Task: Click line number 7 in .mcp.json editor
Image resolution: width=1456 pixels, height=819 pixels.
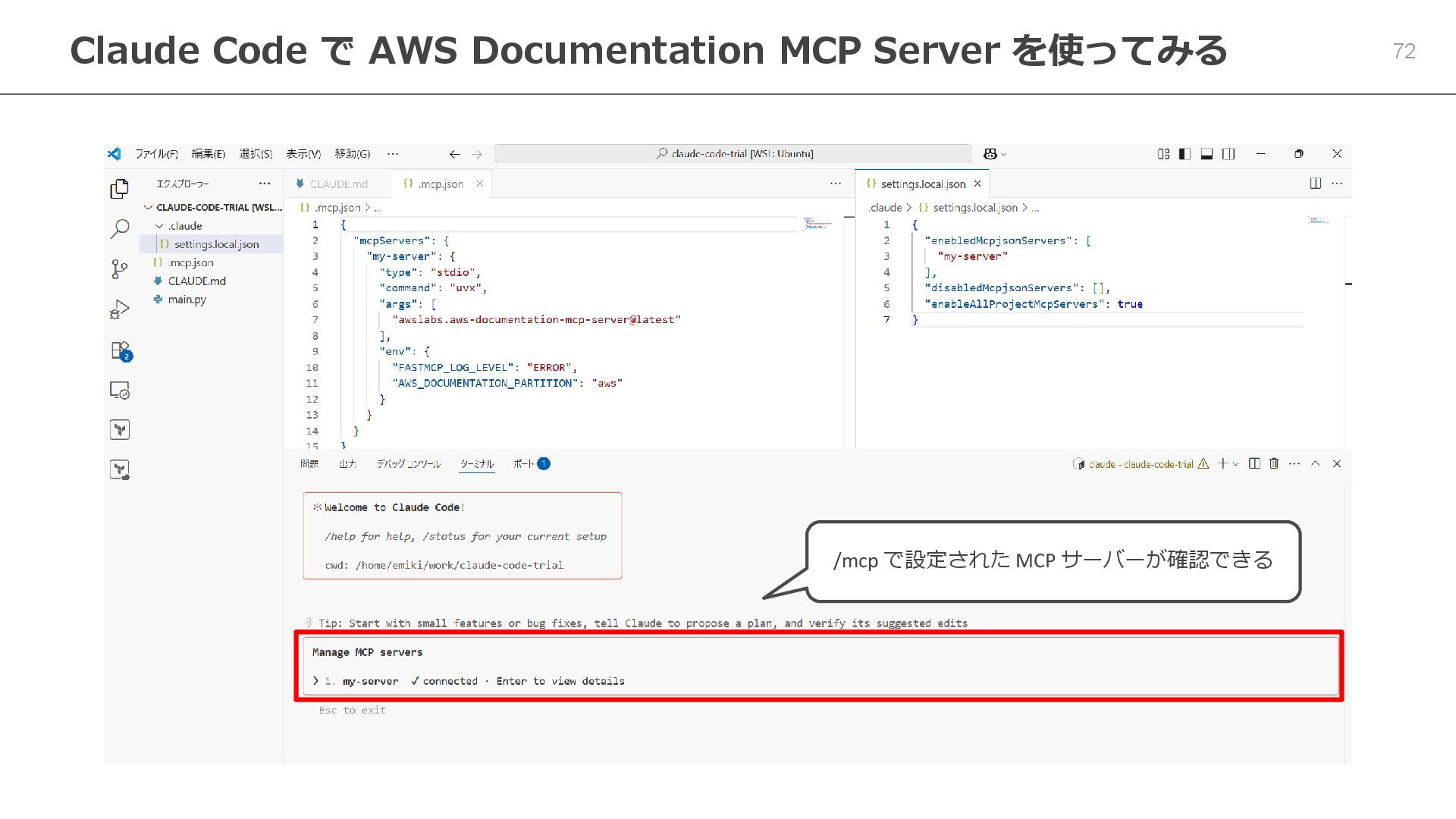Action: (x=315, y=320)
